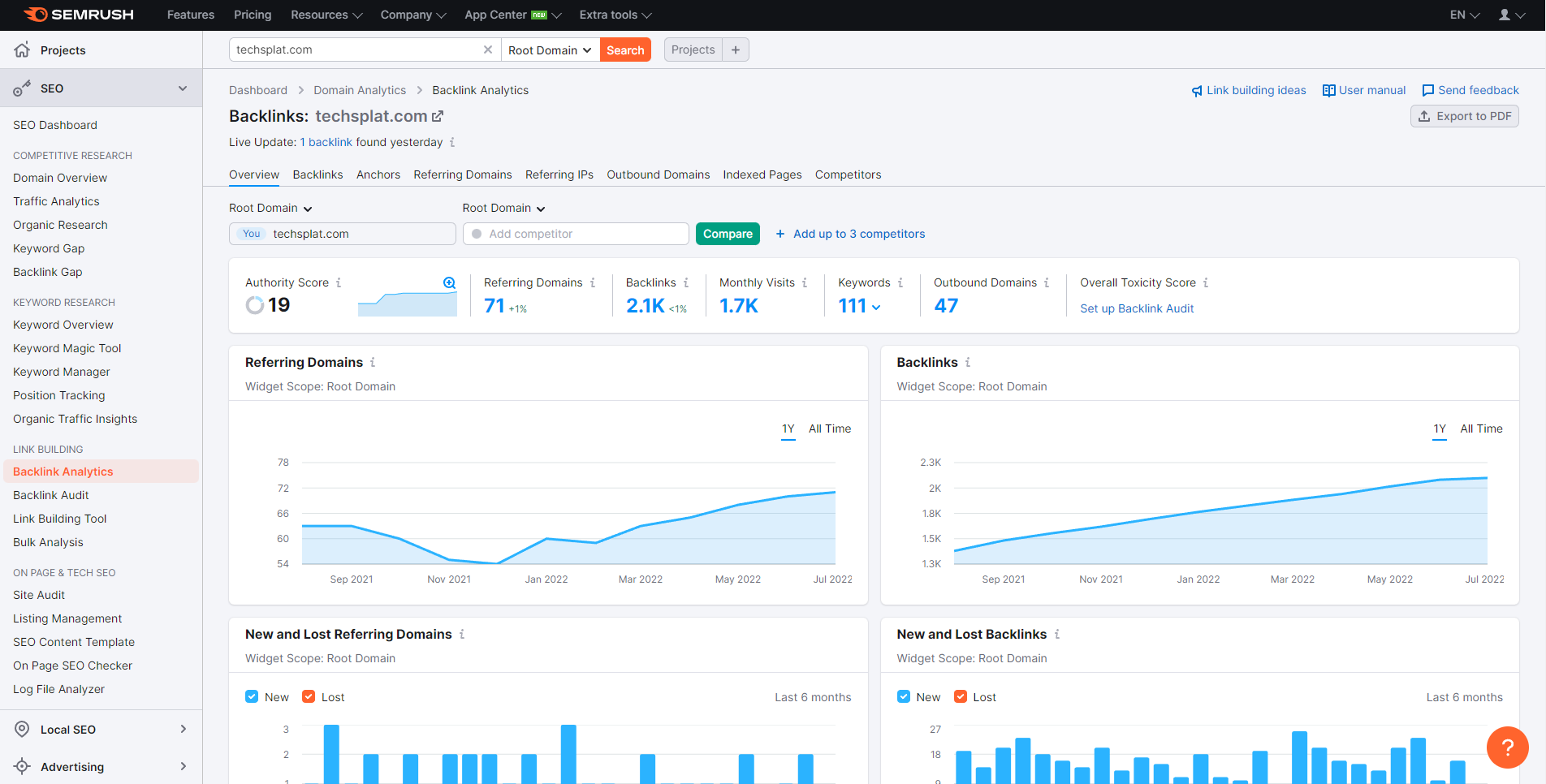Screen dimensions: 1546x784
Task: Click the Authority Score info icon
Action: click(339, 282)
